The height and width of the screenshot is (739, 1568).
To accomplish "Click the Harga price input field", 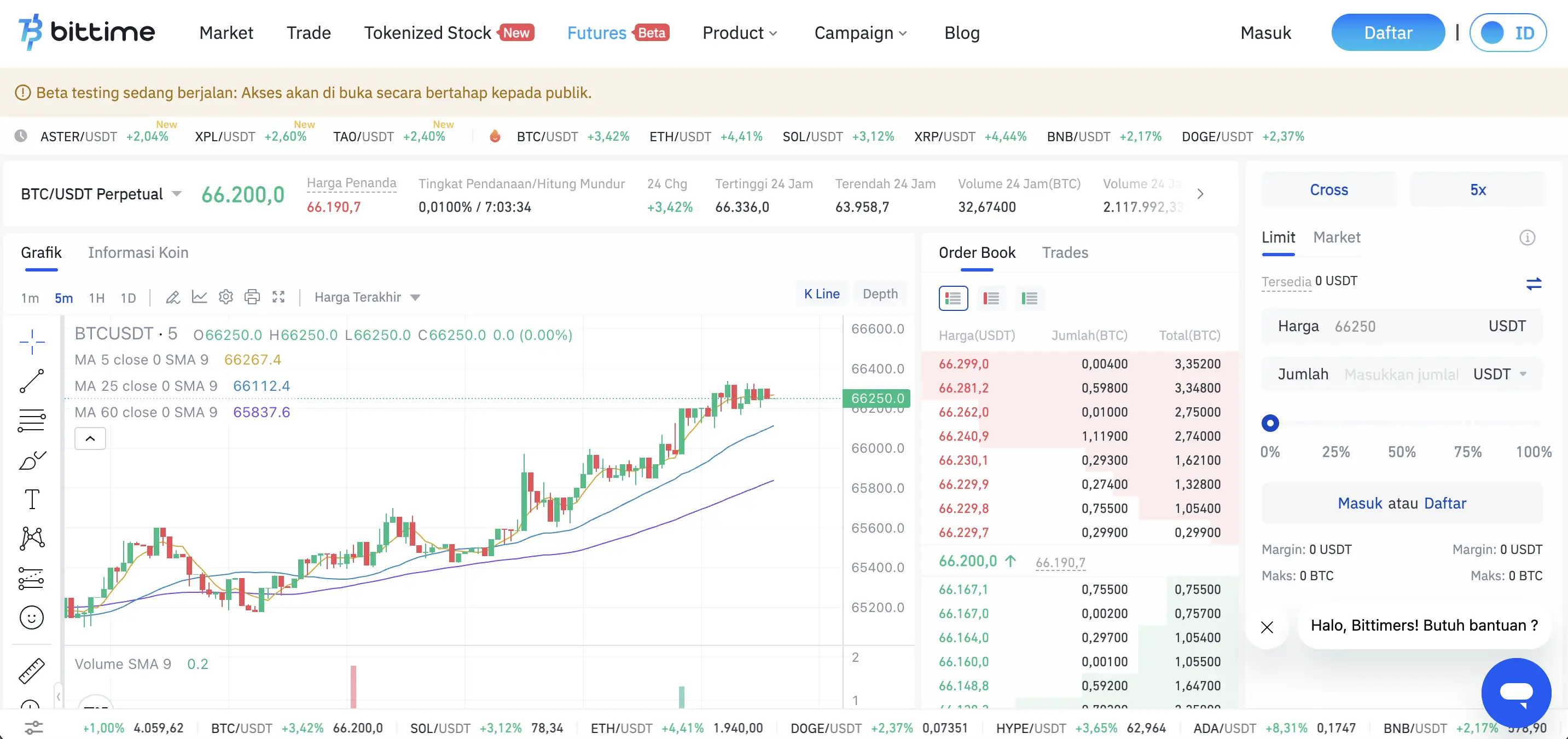I will 1402,326.
